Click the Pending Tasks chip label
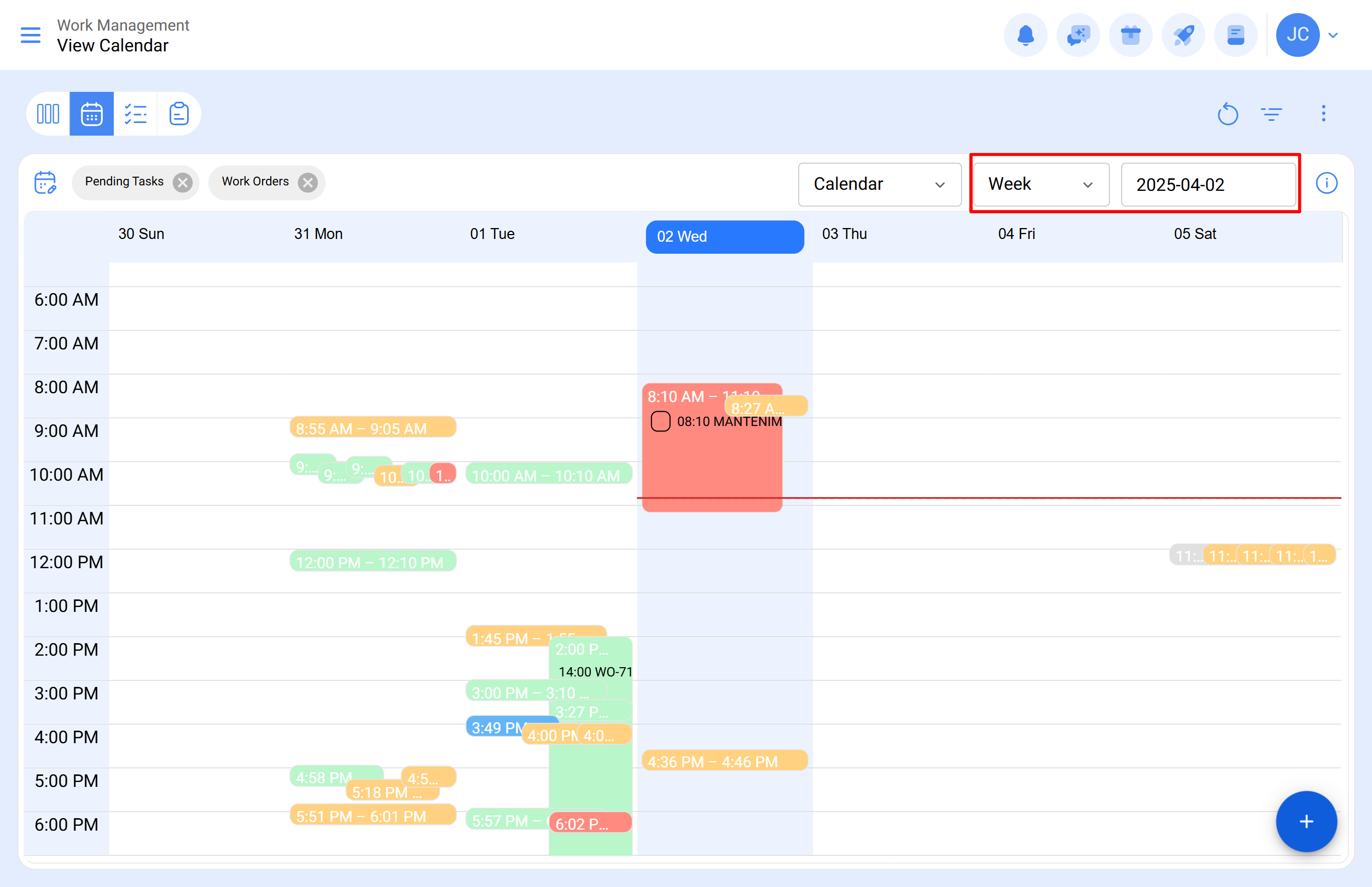The height and width of the screenshot is (887, 1372). tap(124, 182)
